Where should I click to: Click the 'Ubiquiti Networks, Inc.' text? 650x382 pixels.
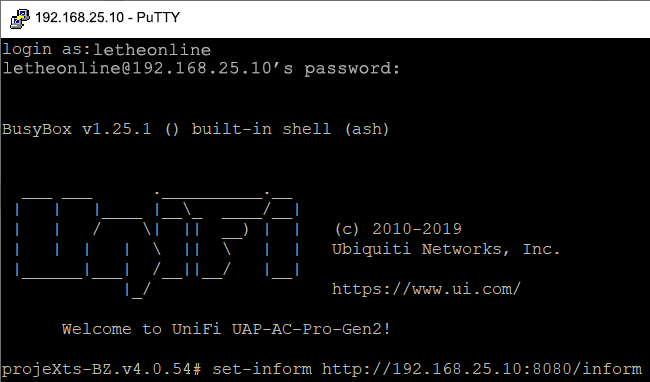446,249
